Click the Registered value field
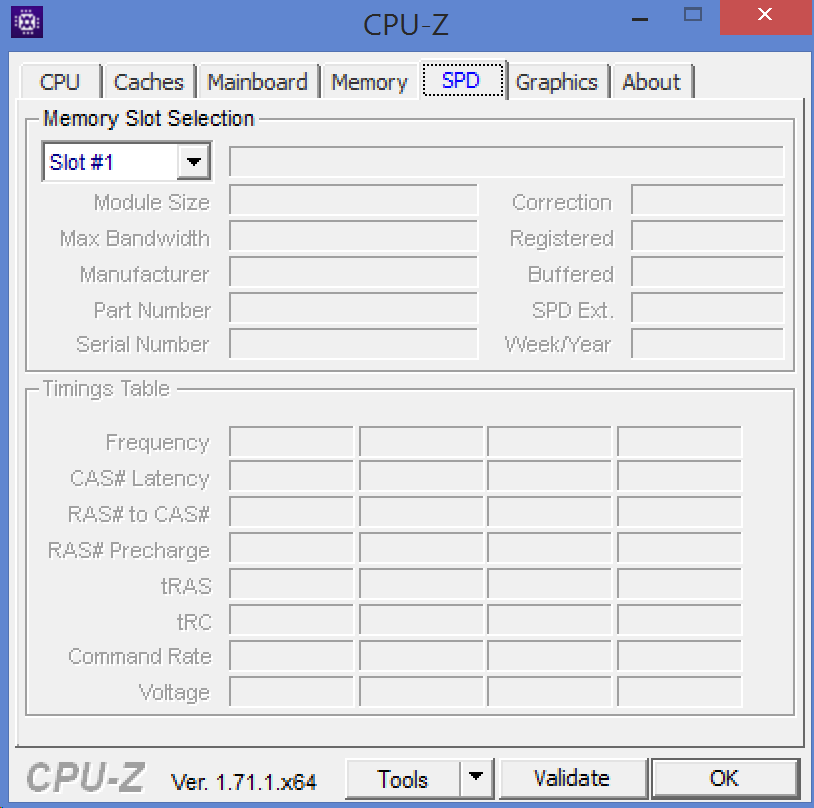Screen dimensions: 814x808 pos(708,236)
